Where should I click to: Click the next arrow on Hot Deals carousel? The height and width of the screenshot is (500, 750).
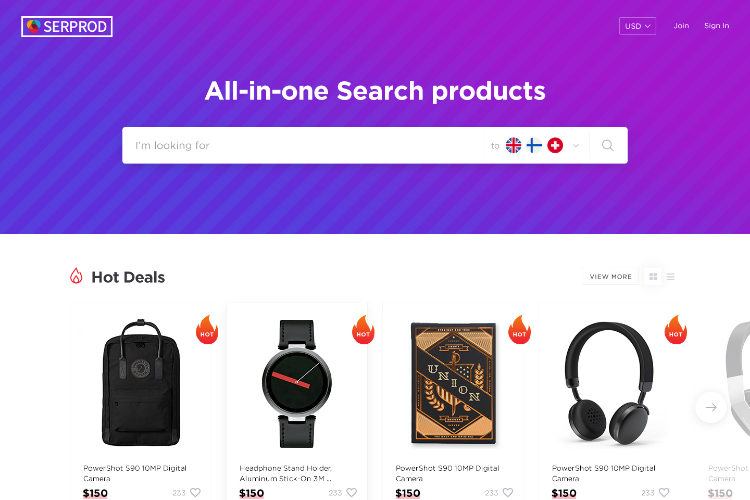(x=711, y=407)
